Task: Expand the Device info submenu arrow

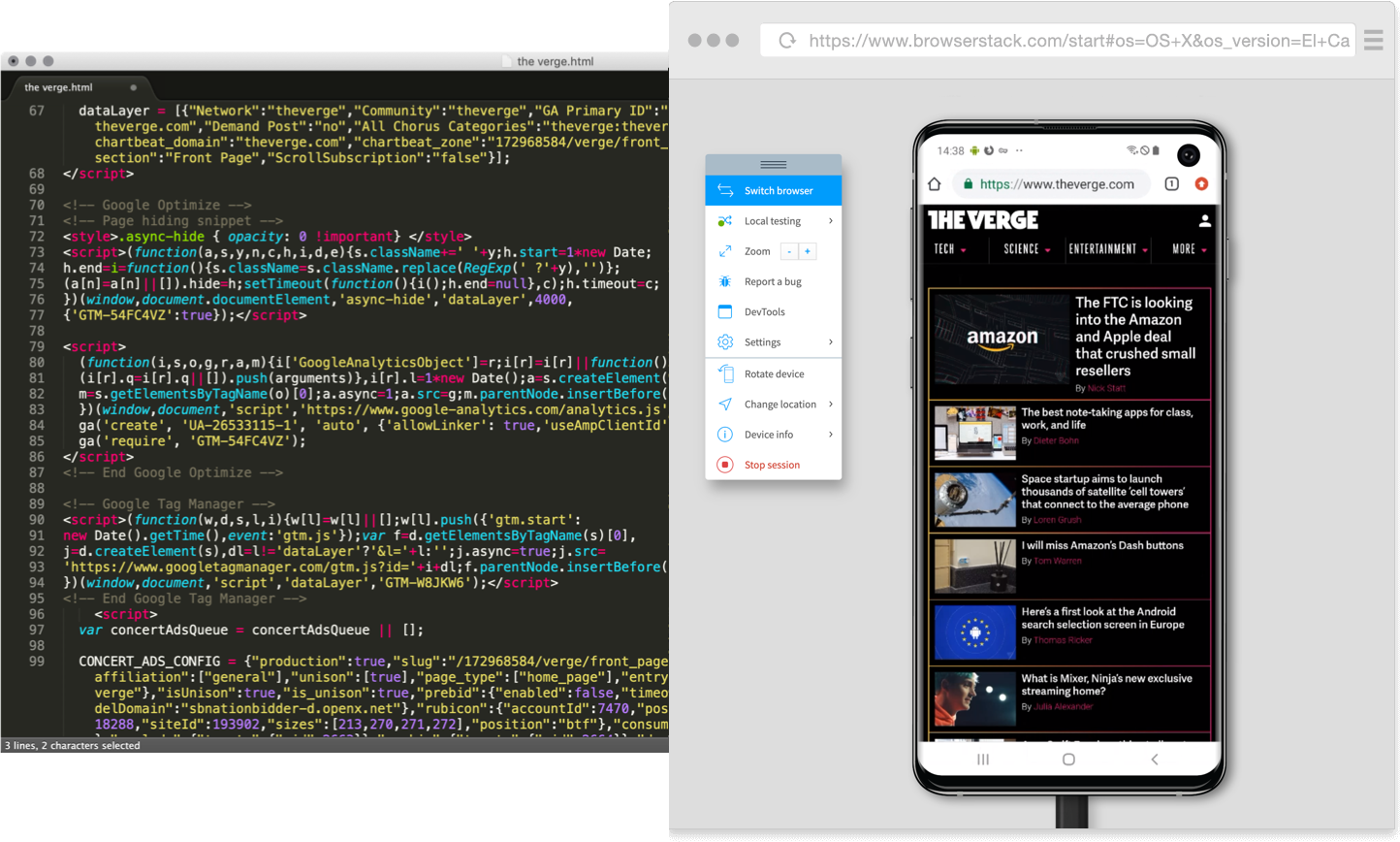Action: [831, 435]
